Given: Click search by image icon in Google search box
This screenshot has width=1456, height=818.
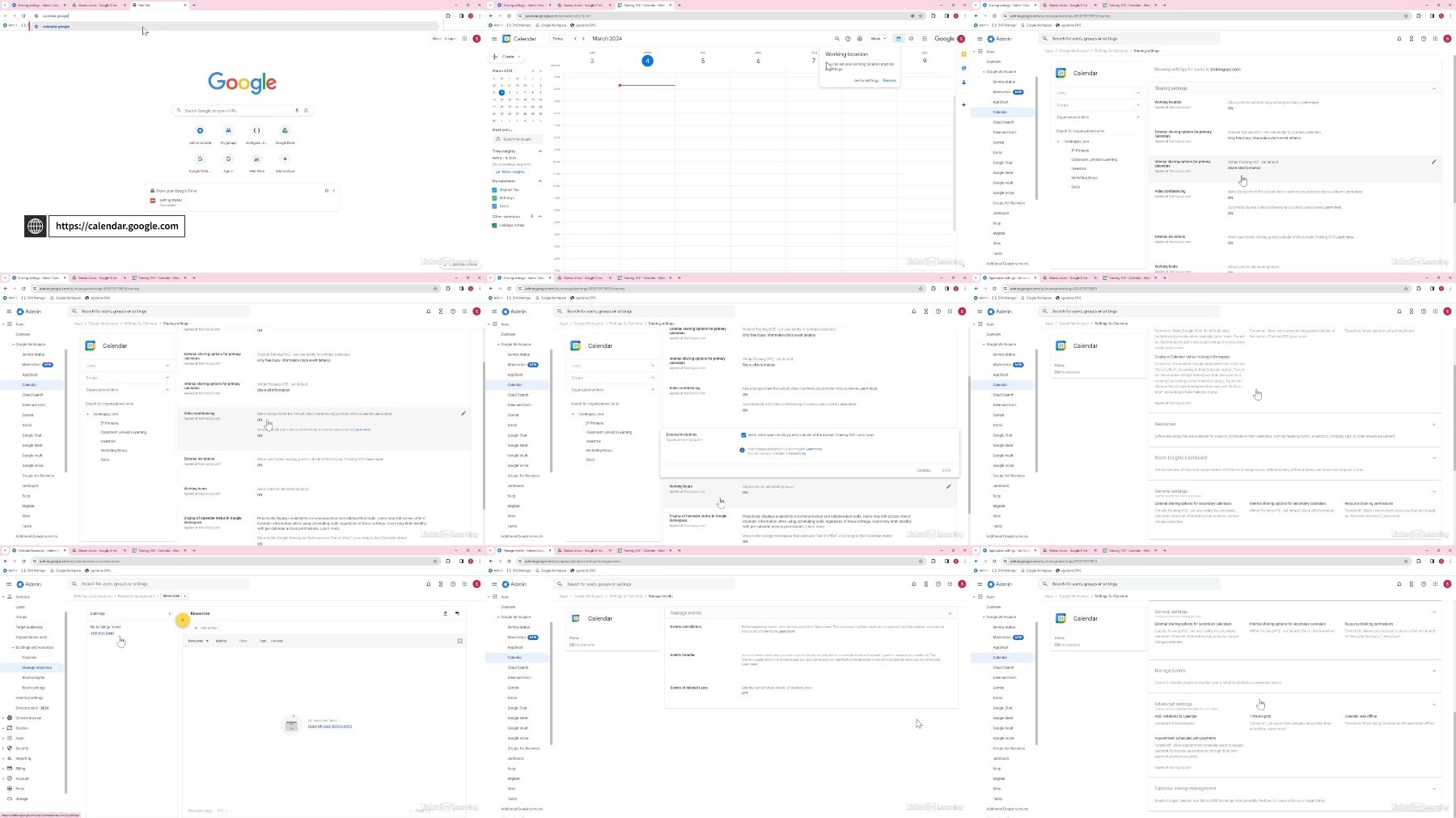Looking at the screenshot, I should click(x=306, y=110).
